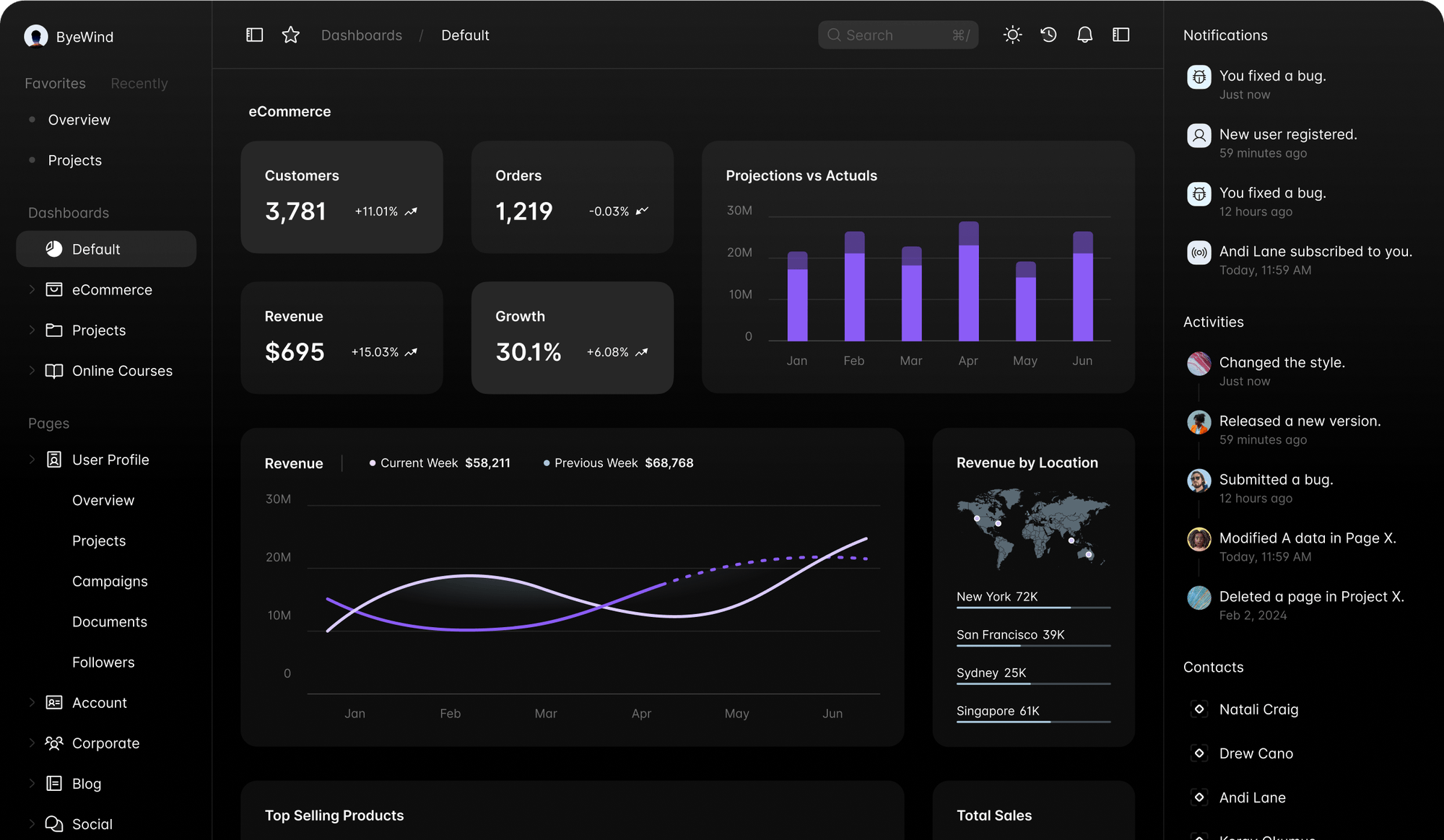Toggle Previous Week legend item
Viewport: 1444px width, 840px height.
[x=618, y=463]
